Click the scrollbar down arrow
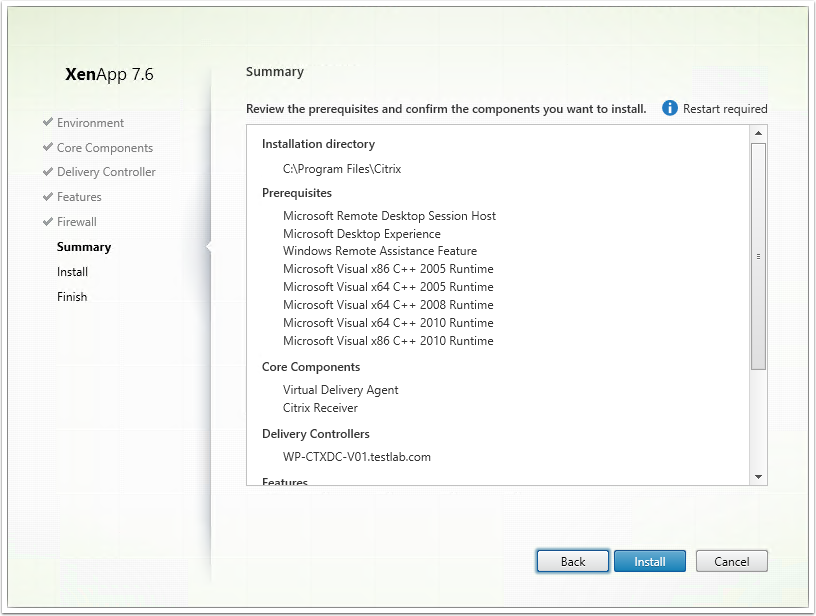This screenshot has width=816, height=616. click(758, 477)
